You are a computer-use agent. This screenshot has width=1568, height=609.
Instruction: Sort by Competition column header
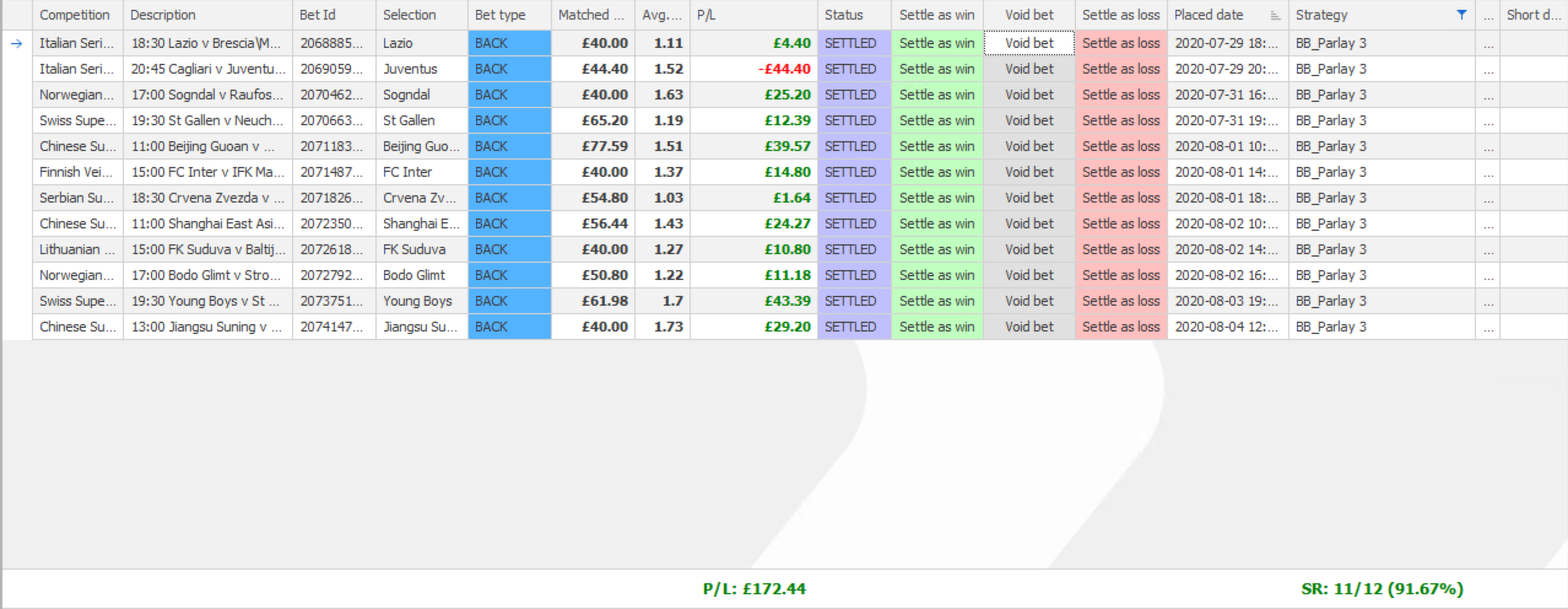77,15
